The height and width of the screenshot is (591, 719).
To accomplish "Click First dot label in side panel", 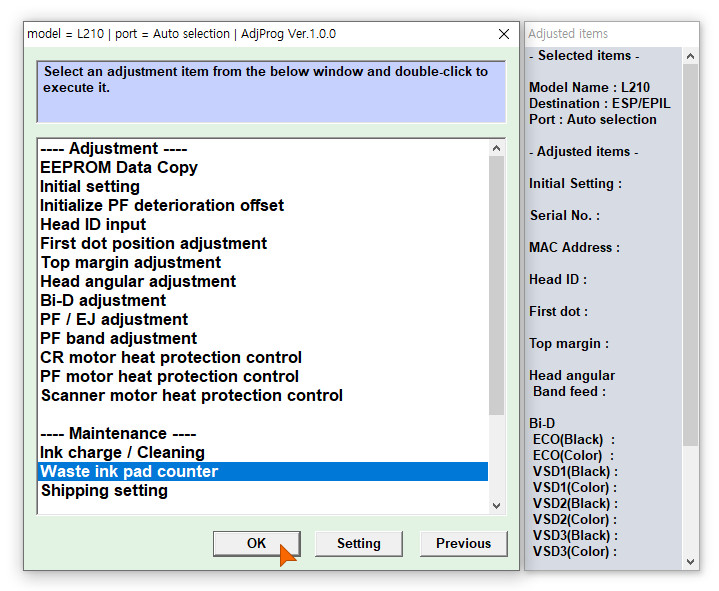I will click(558, 312).
